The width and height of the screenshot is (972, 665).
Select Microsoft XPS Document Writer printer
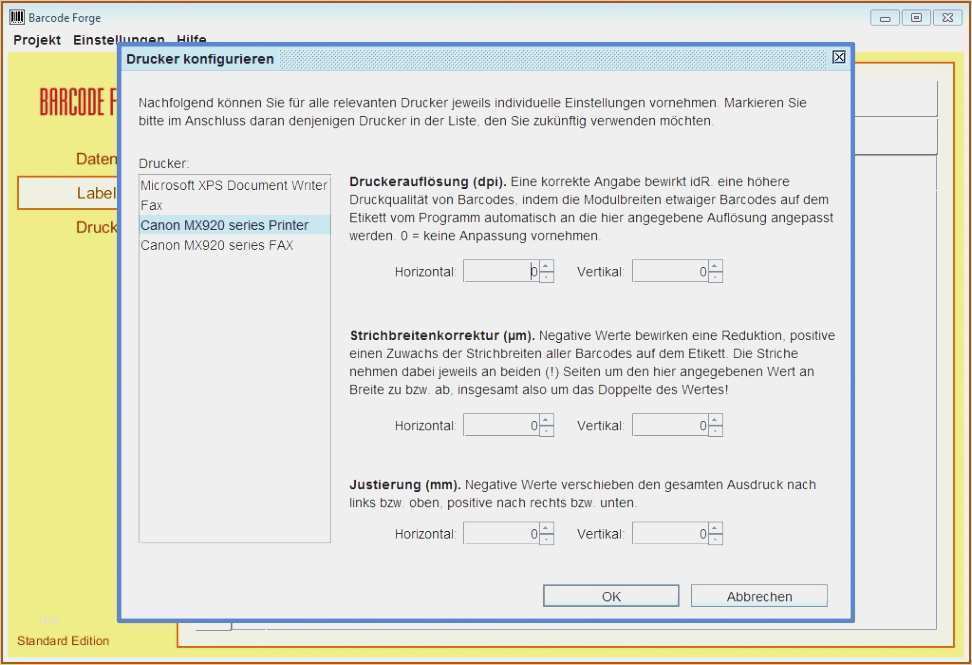[x=234, y=185]
